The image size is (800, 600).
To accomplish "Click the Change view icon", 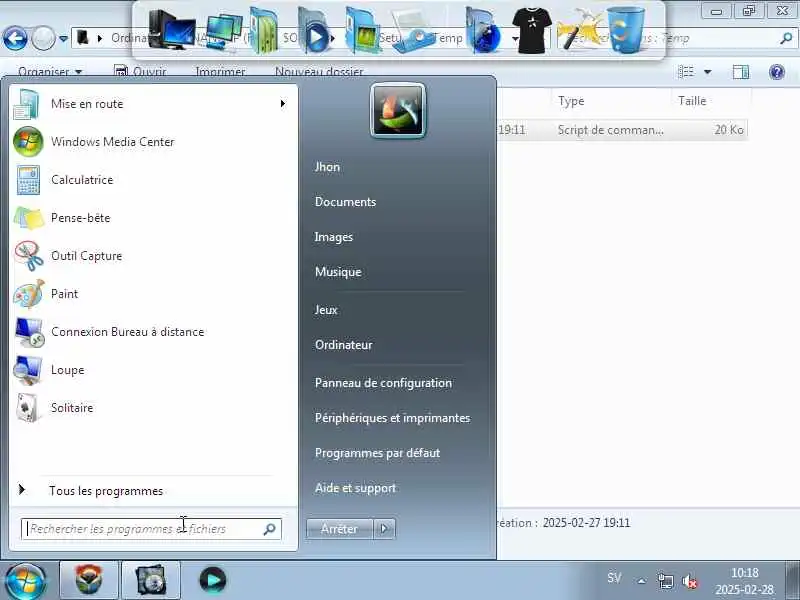I will click(686, 71).
